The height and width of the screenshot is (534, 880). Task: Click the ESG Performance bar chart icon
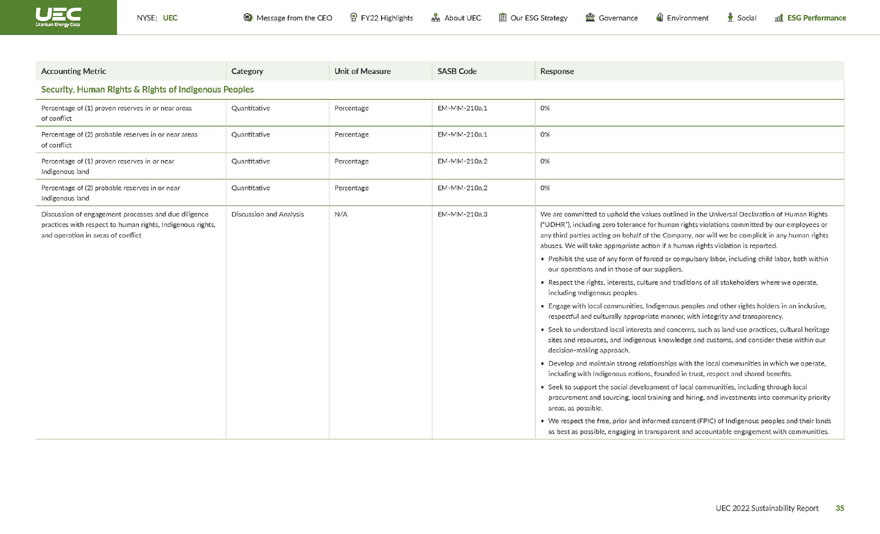[x=779, y=18]
